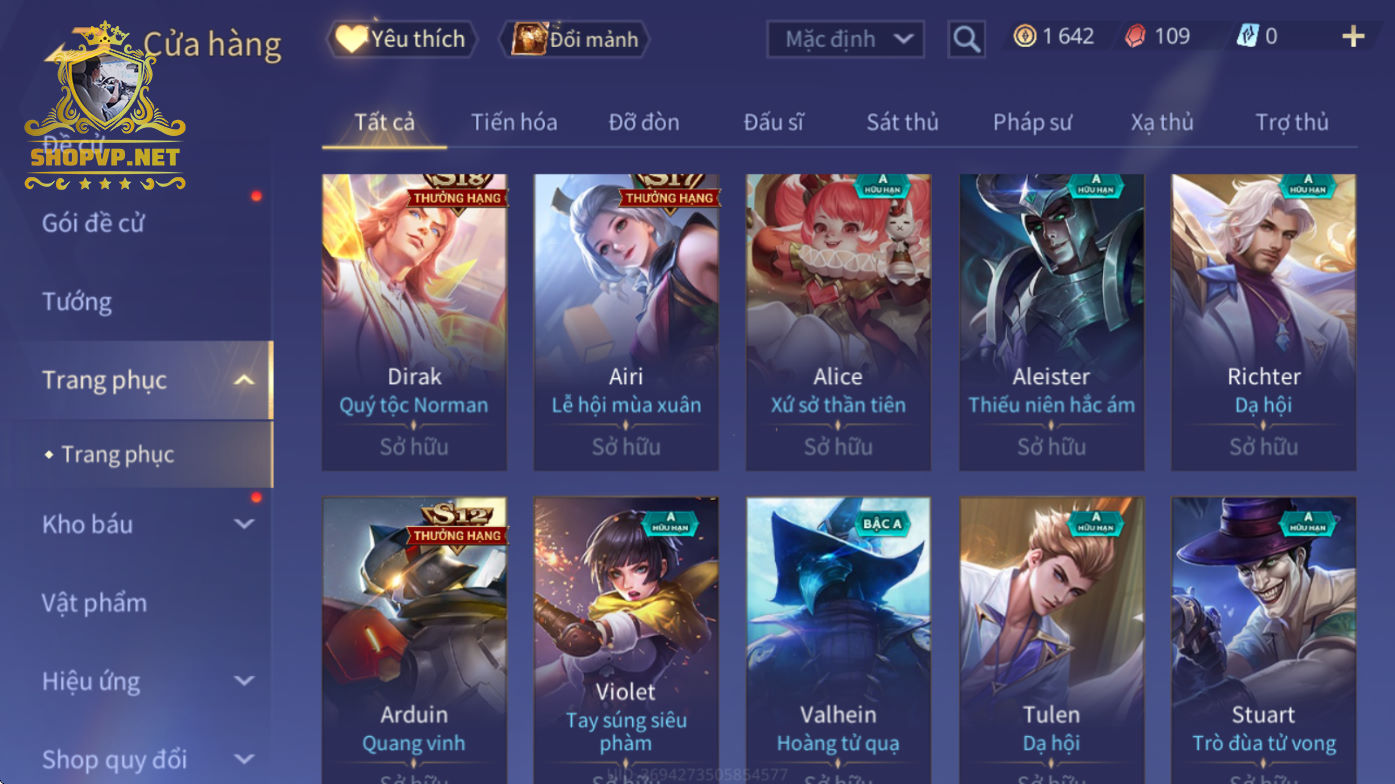Expand the Kho báu sidebar section

[243, 524]
